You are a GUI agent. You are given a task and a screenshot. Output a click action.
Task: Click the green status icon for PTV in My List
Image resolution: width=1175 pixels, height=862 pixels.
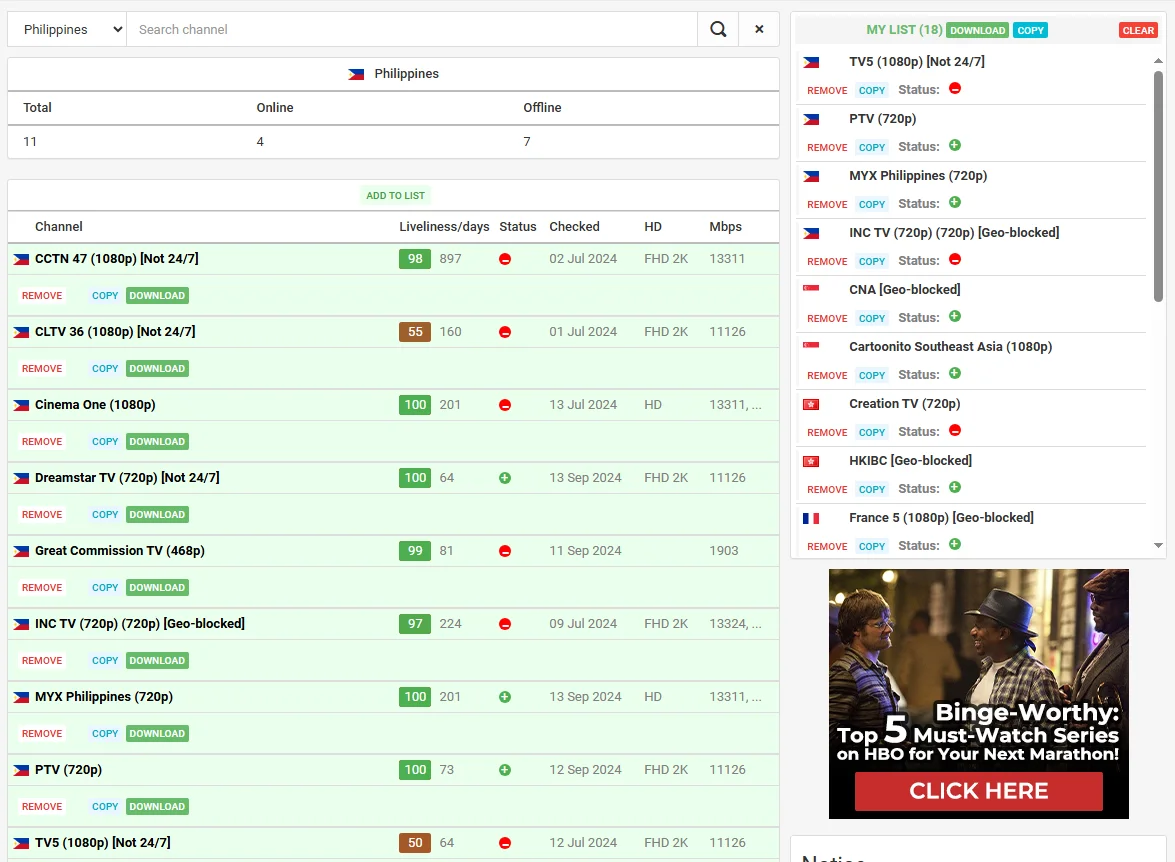955,145
